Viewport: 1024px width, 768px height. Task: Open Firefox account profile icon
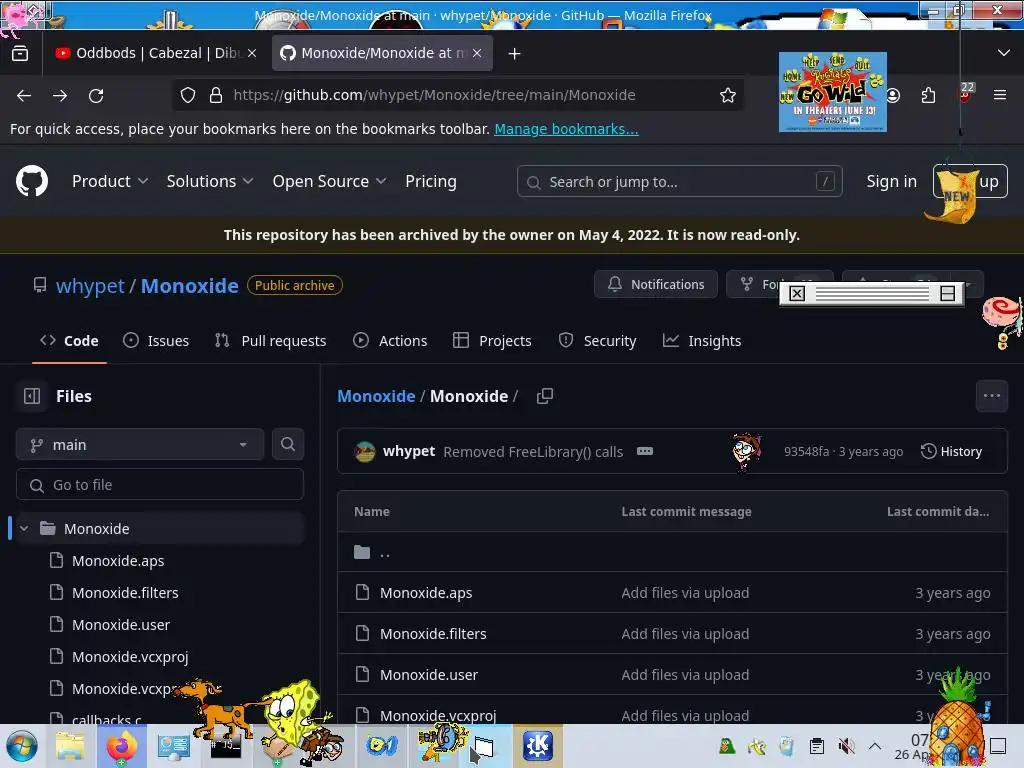(x=893, y=95)
